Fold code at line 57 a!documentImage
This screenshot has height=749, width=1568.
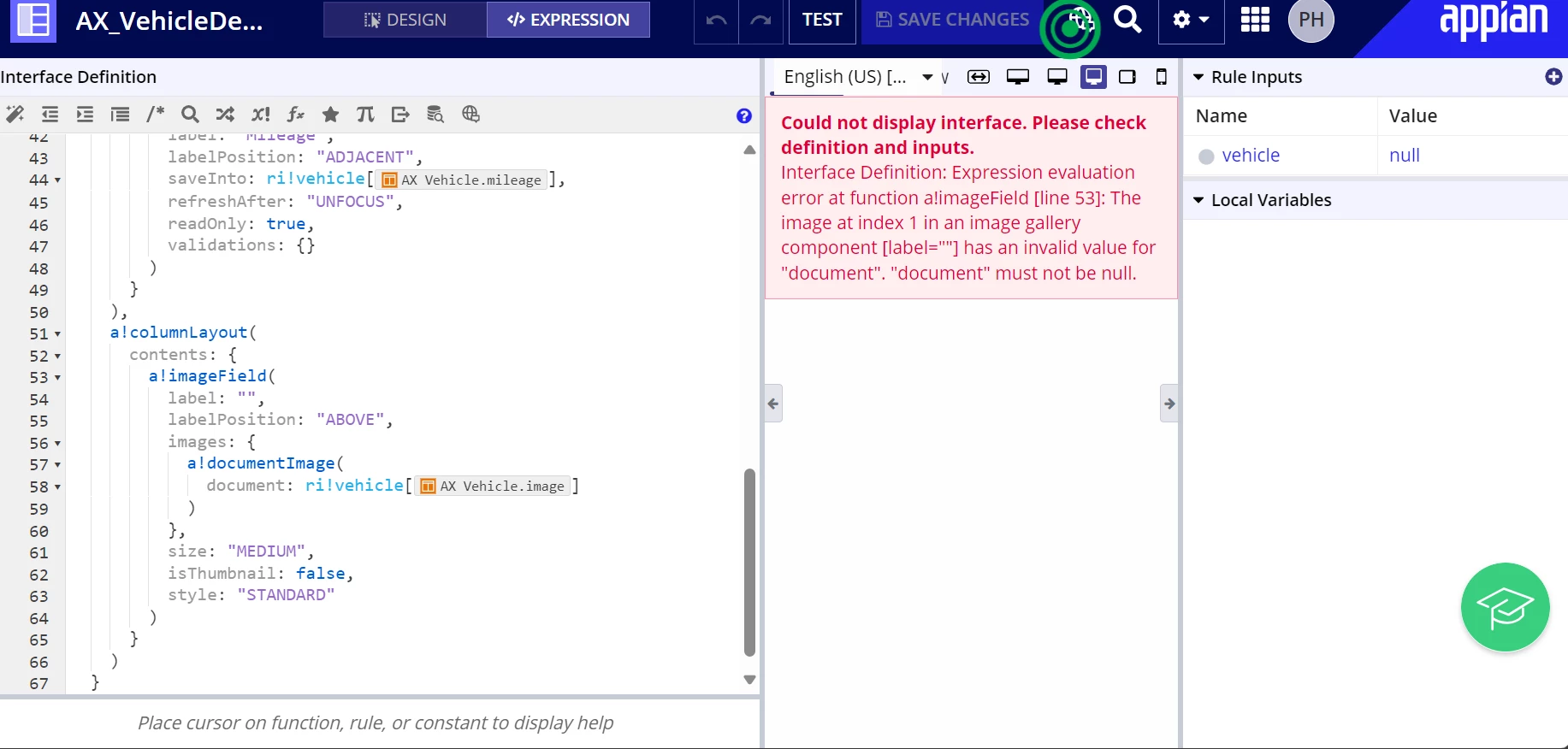pyautogui.click(x=57, y=465)
